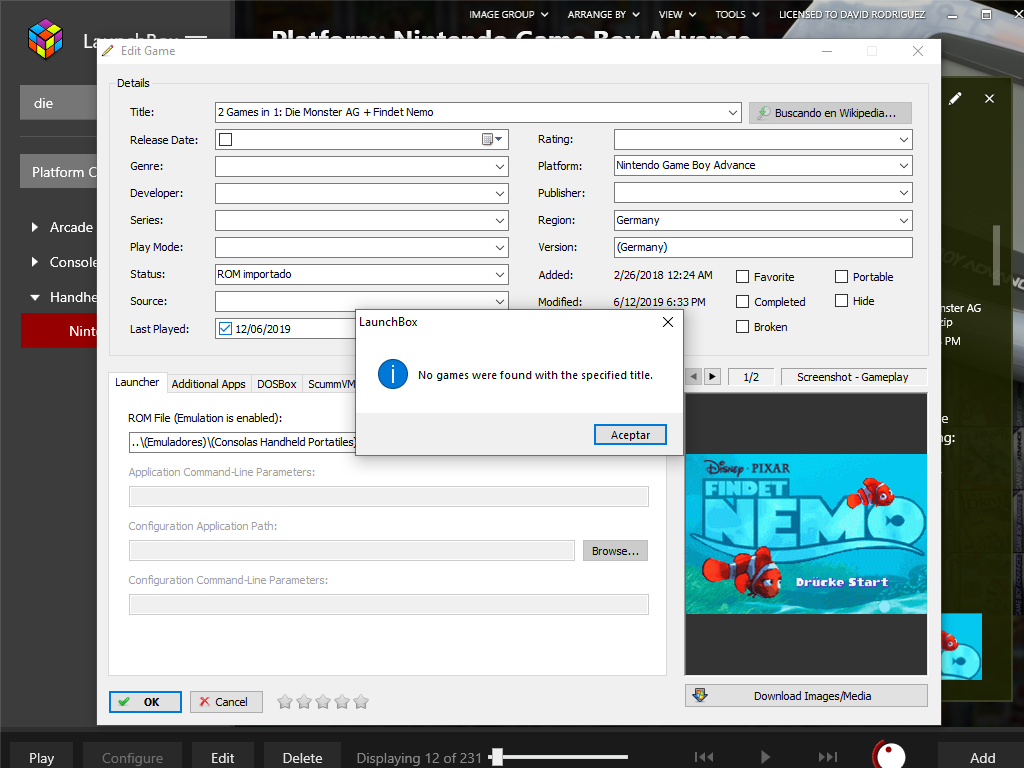The width and height of the screenshot is (1024, 768).
Task: Open the Region dropdown showing Germany
Action: [904, 221]
